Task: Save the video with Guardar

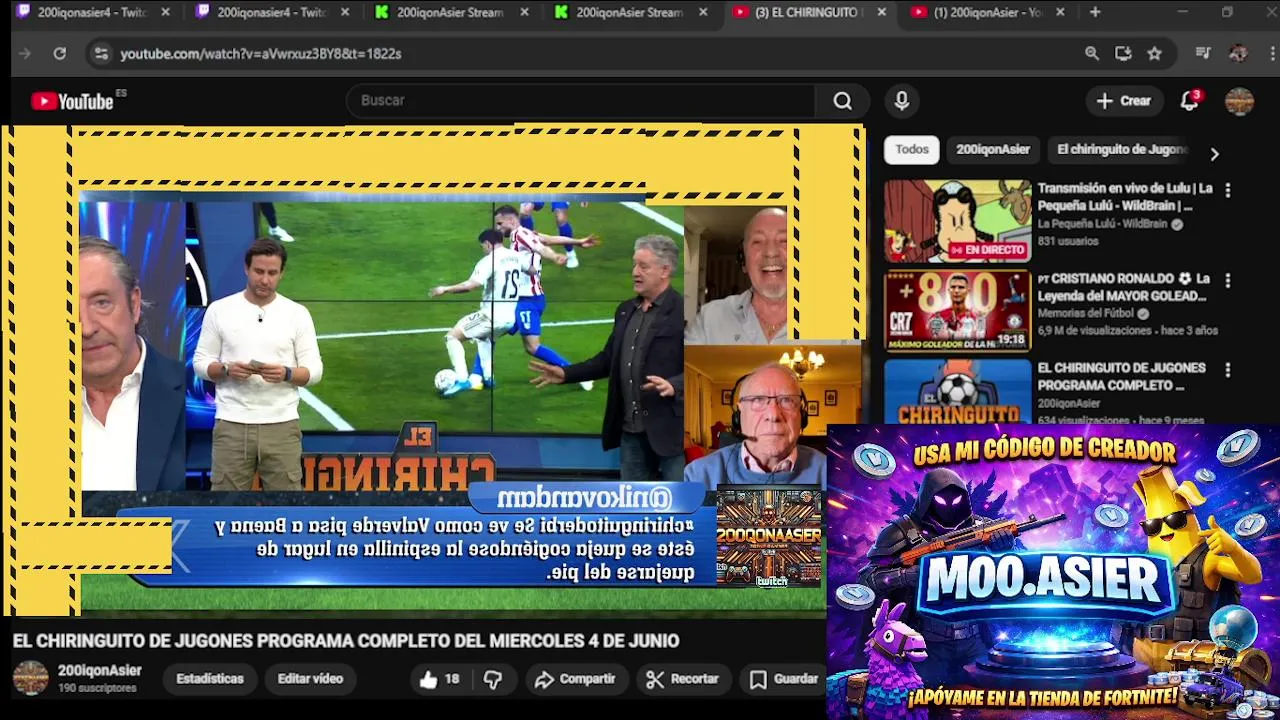Action: pyautogui.click(x=785, y=679)
